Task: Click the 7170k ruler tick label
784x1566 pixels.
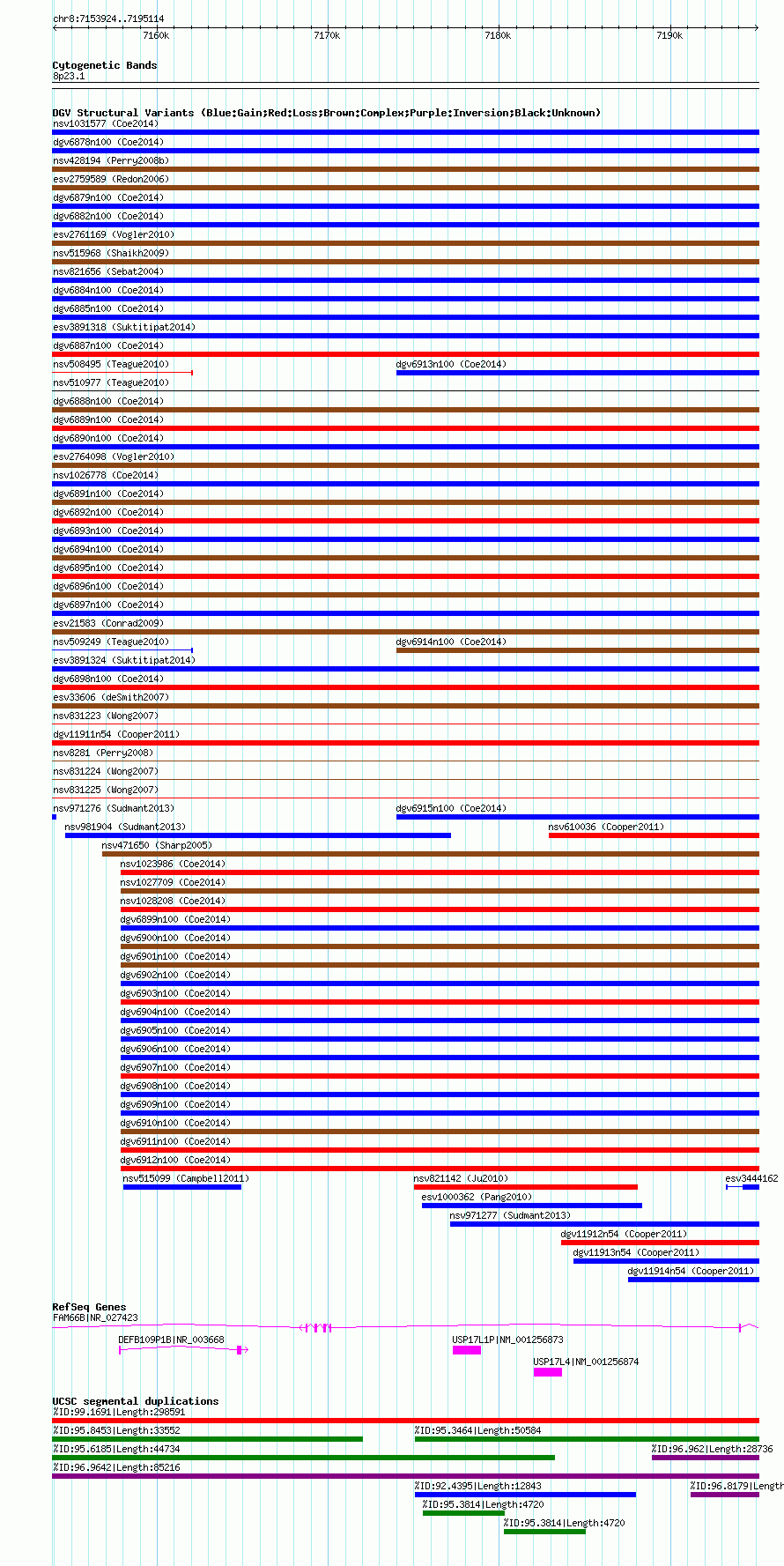Action: click(x=327, y=35)
